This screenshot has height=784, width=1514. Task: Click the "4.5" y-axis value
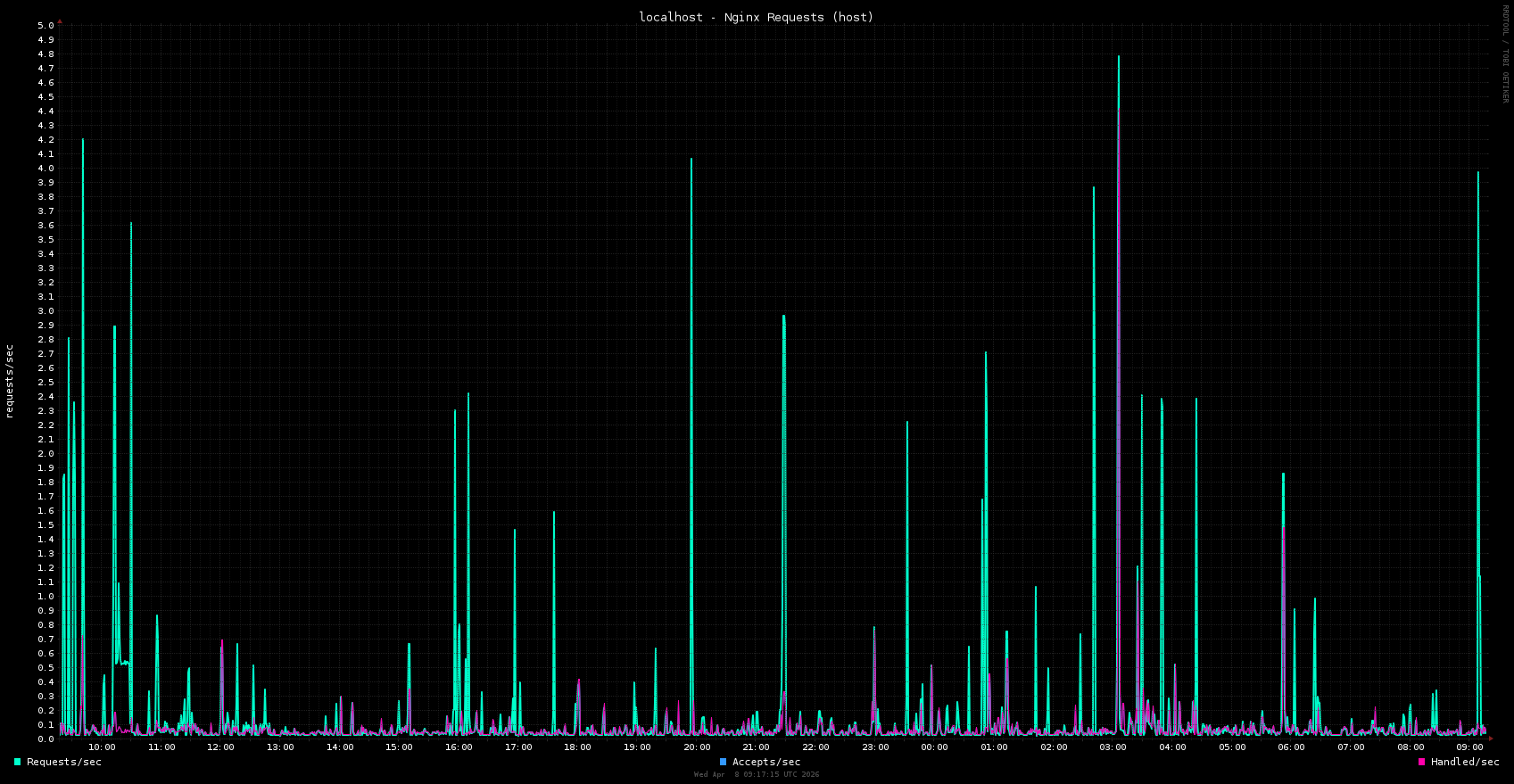[x=46, y=97]
